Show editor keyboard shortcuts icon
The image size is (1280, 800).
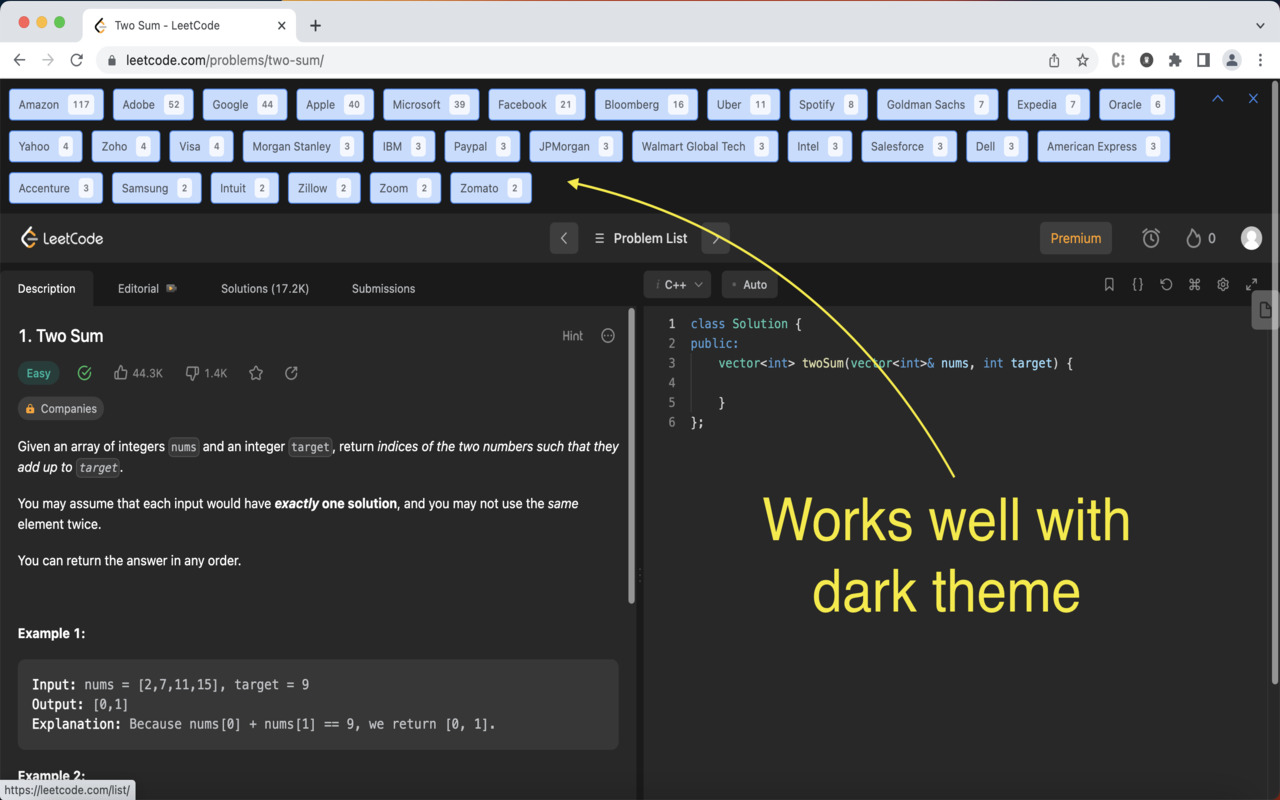(1194, 285)
